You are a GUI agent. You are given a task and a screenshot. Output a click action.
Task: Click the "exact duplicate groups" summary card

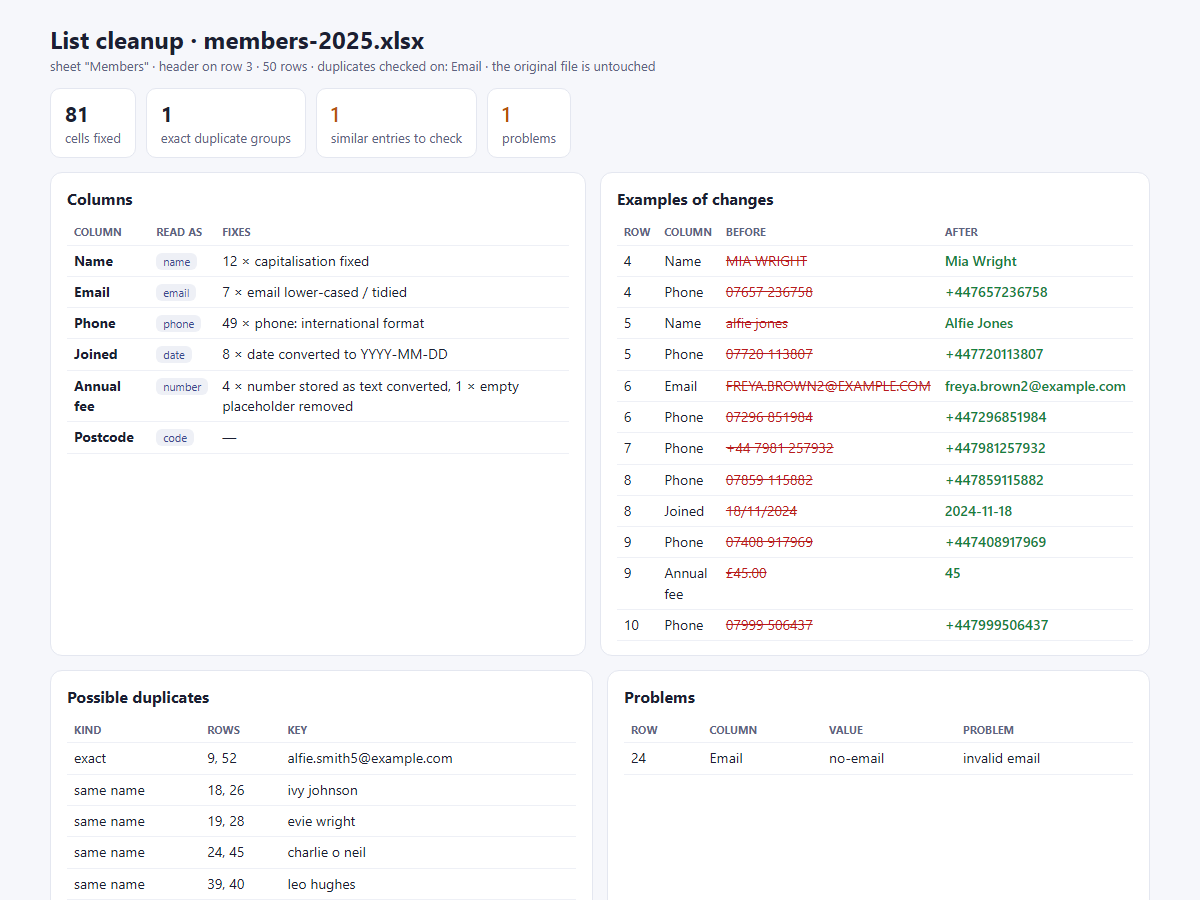coord(226,123)
